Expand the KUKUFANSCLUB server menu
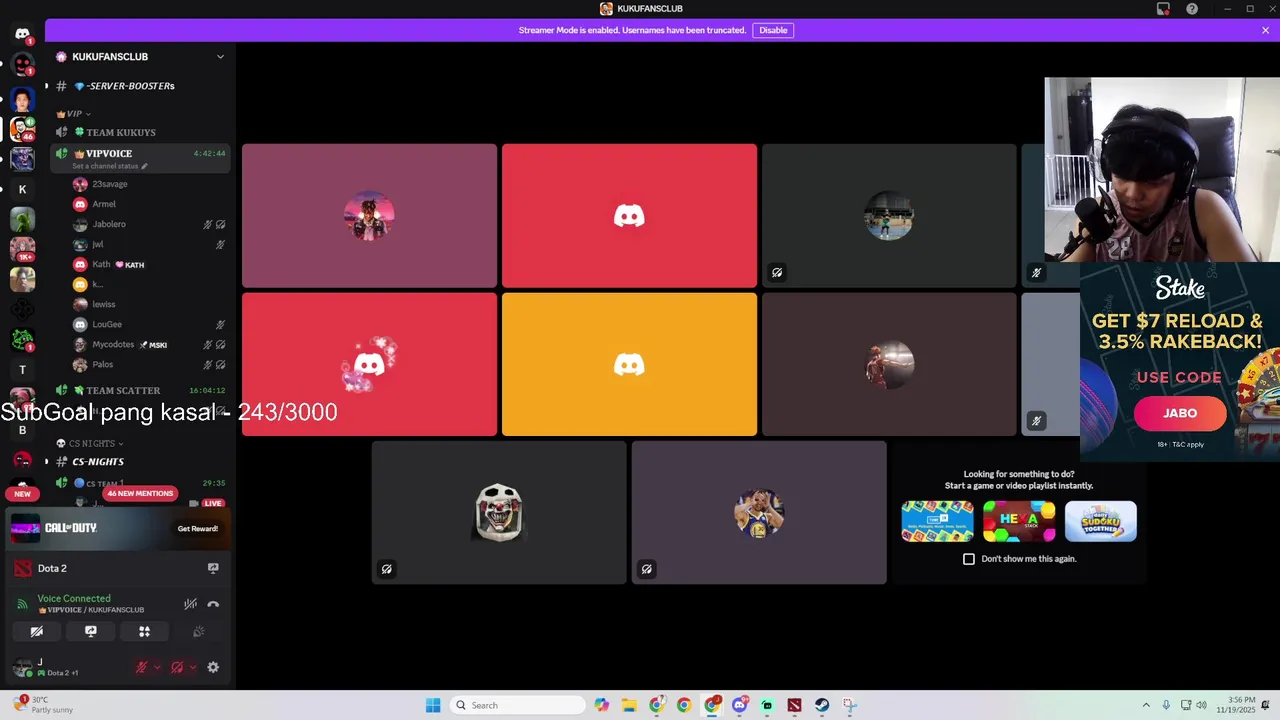1280x720 pixels. tap(220, 57)
